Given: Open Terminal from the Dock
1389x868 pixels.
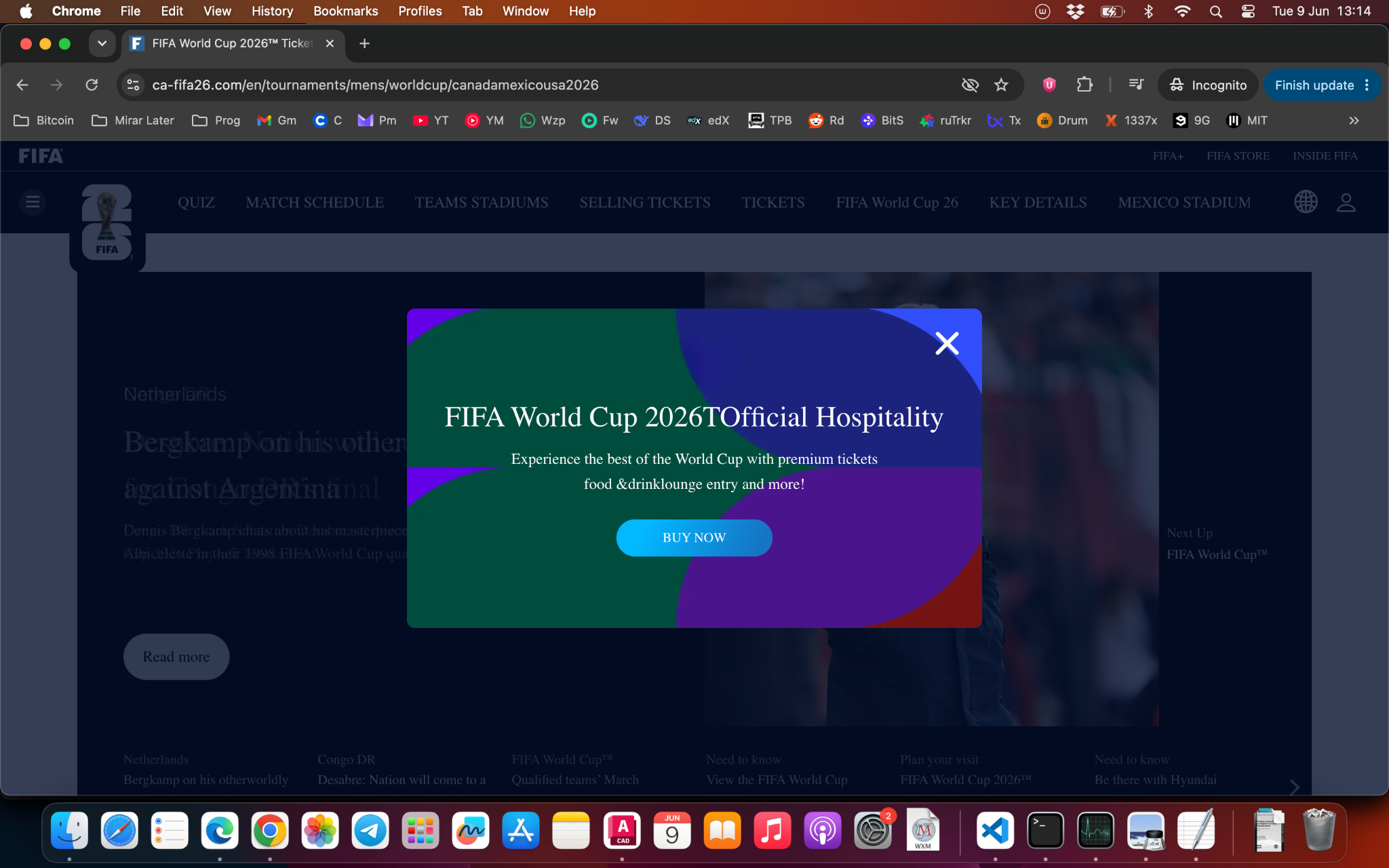Looking at the screenshot, I should tap(1045, 830).
